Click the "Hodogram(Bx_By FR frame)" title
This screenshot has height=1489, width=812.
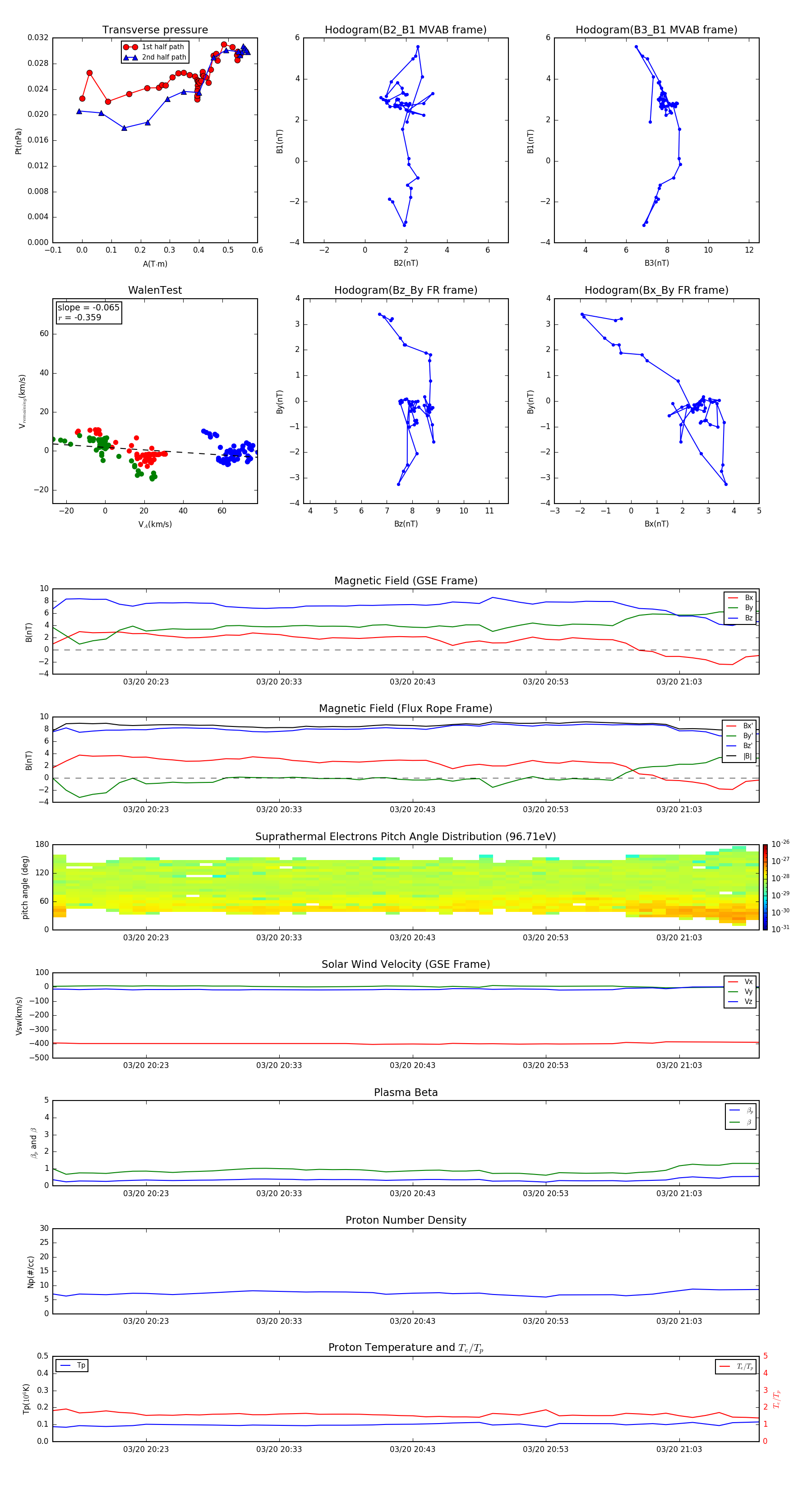click(x=656, y=290)
